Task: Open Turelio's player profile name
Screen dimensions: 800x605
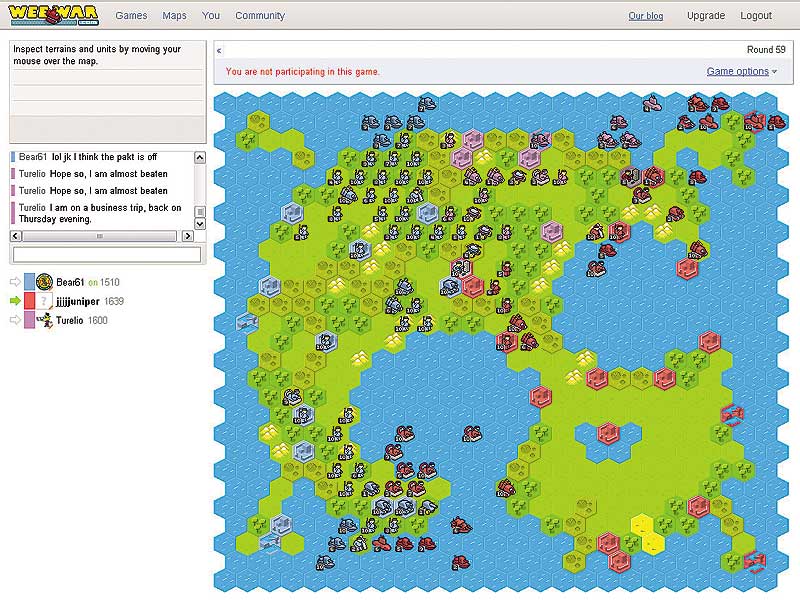Action: (x=69, y=320)
